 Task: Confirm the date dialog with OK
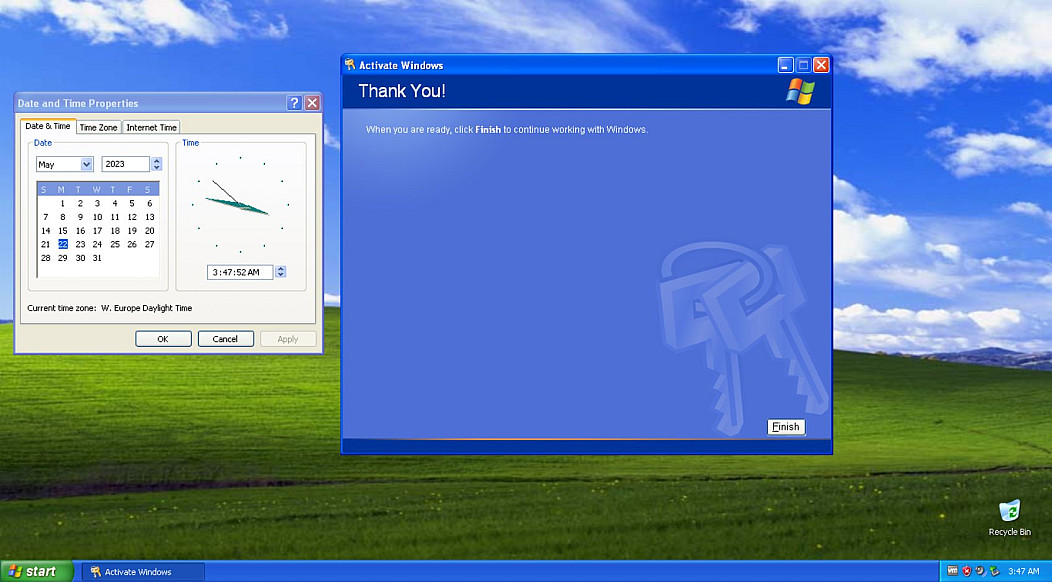(x=163, y=339)
